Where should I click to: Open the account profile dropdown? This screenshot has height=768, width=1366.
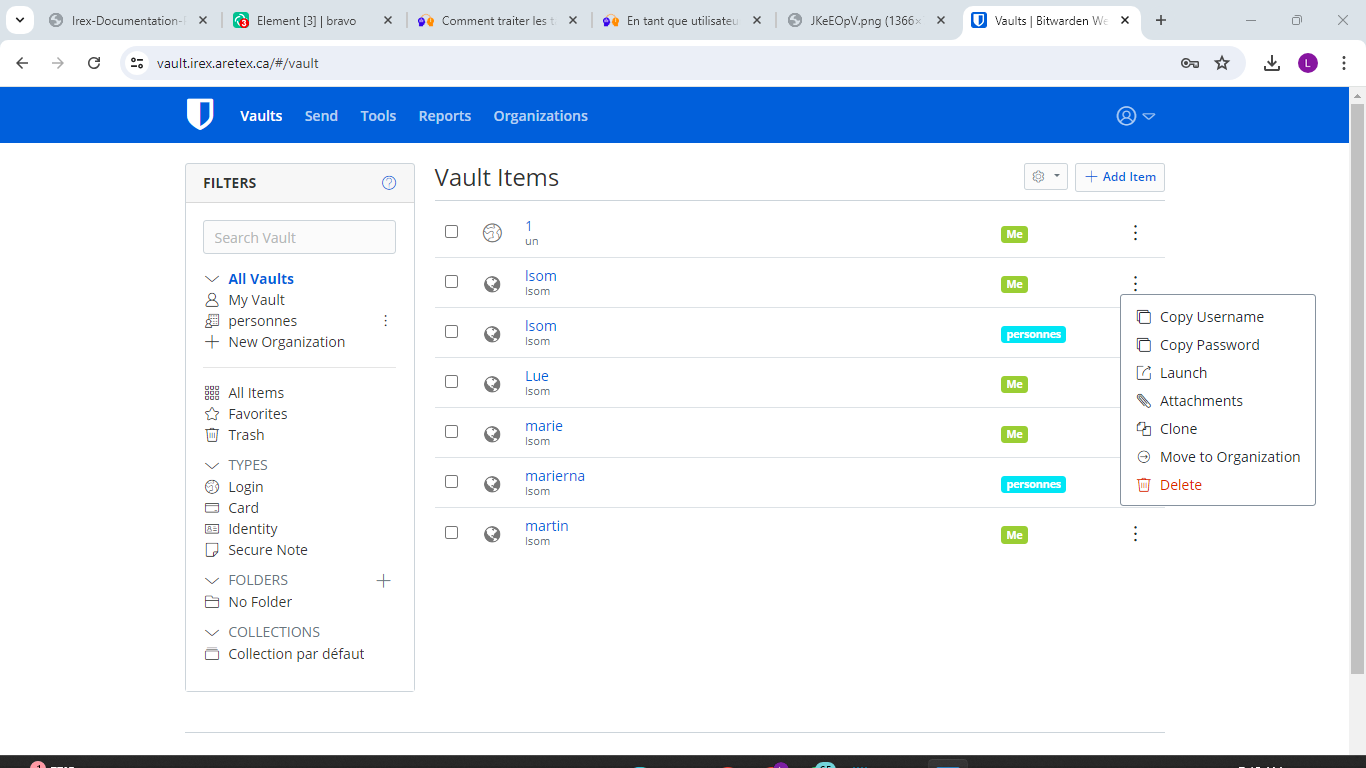[1135, 116]
